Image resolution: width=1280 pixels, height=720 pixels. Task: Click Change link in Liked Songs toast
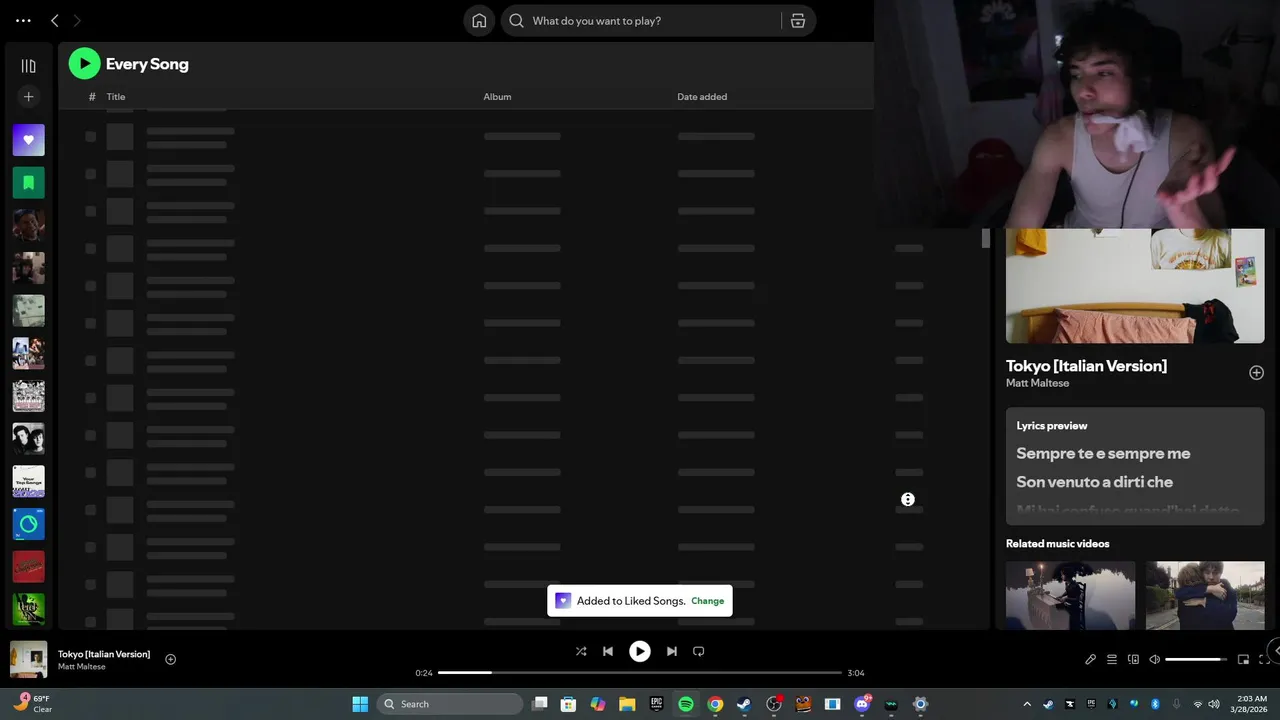[x=707, y=601]
